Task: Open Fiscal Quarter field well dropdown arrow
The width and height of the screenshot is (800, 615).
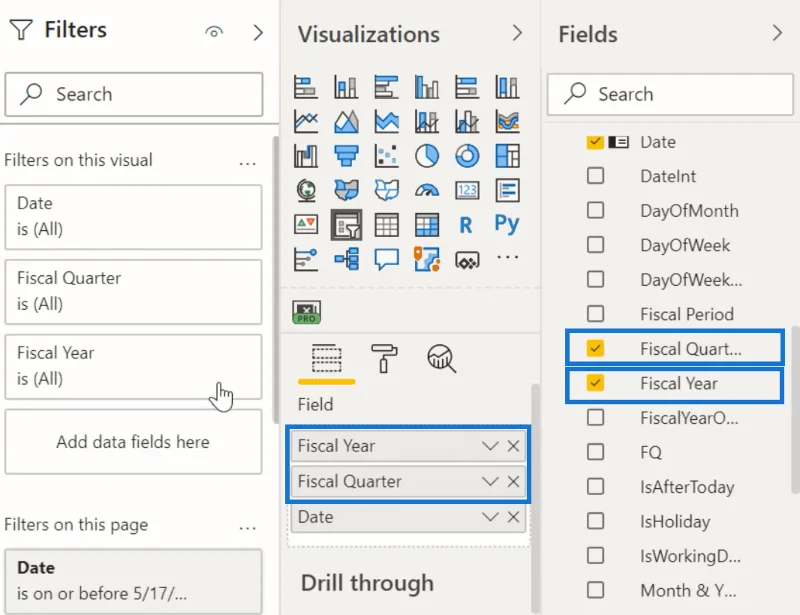Action: 490,481
